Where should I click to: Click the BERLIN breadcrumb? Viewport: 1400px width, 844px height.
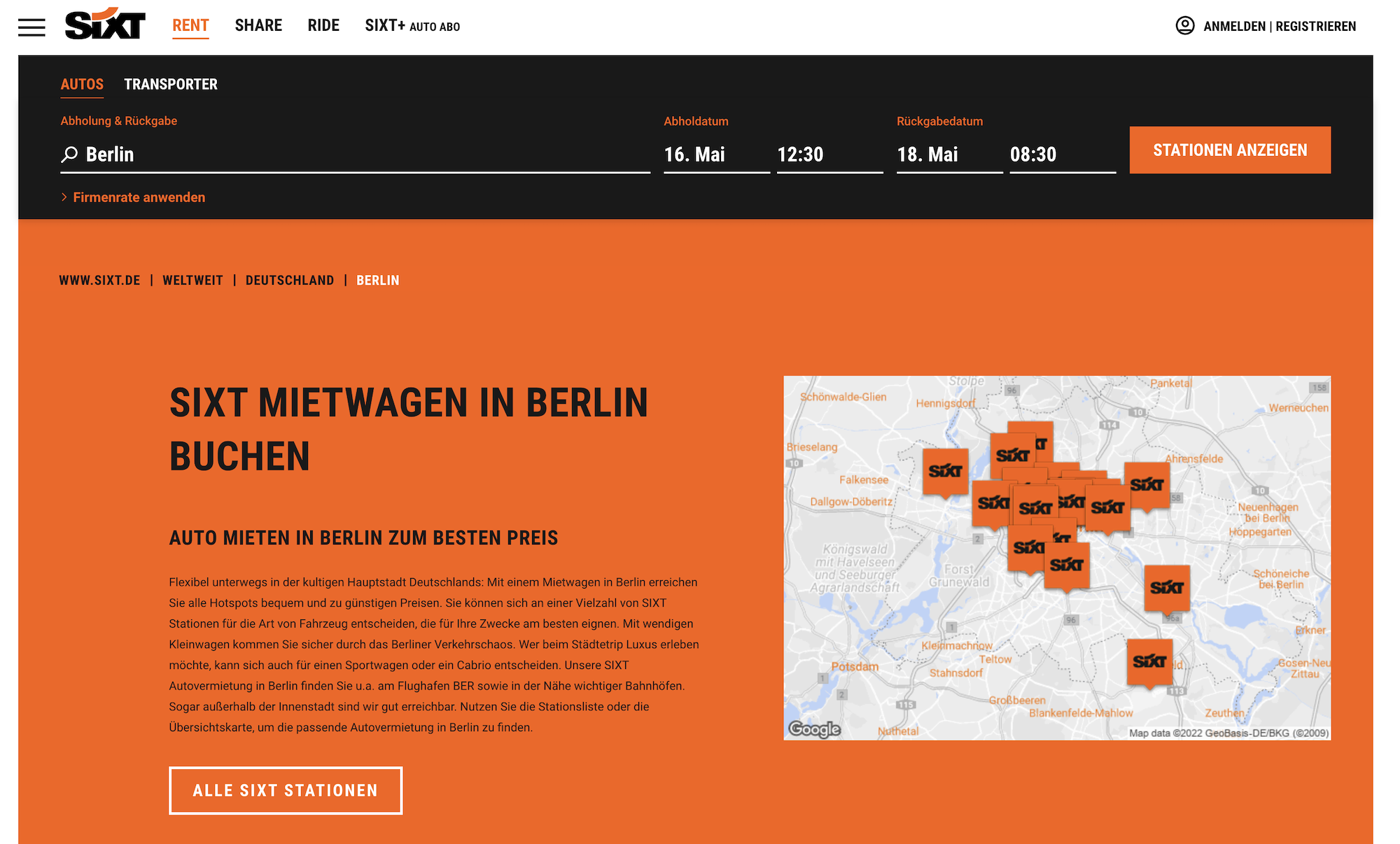click(x=378, y=281)
